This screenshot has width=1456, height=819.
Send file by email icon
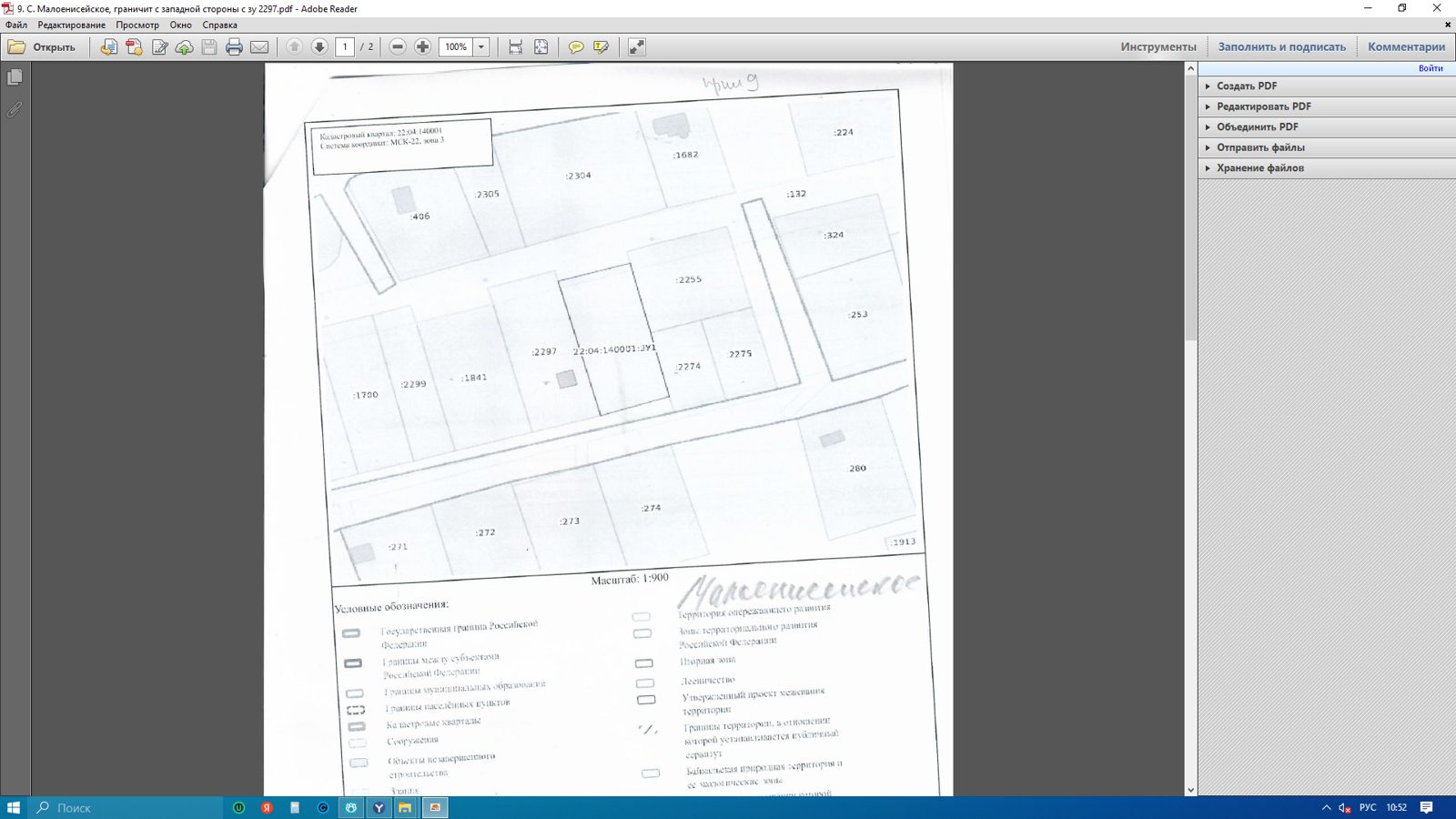point(259,47)
